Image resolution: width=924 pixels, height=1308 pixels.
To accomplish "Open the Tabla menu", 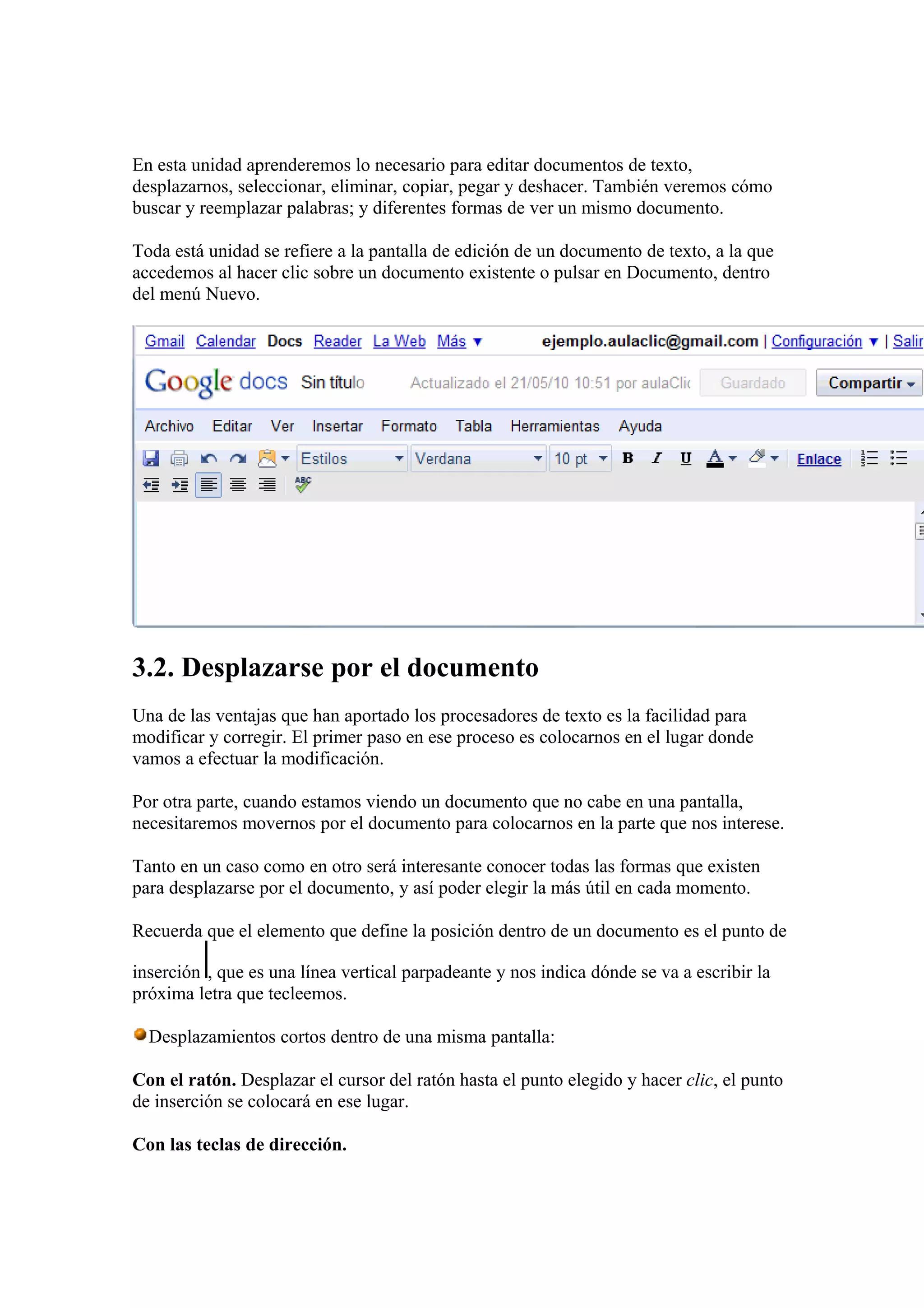I will click(x=473, y=426).
